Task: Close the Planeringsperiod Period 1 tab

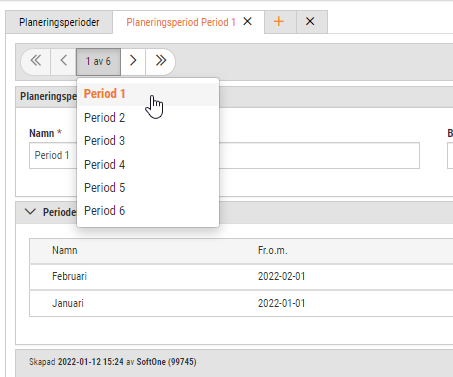Action: tap(247, 22)
